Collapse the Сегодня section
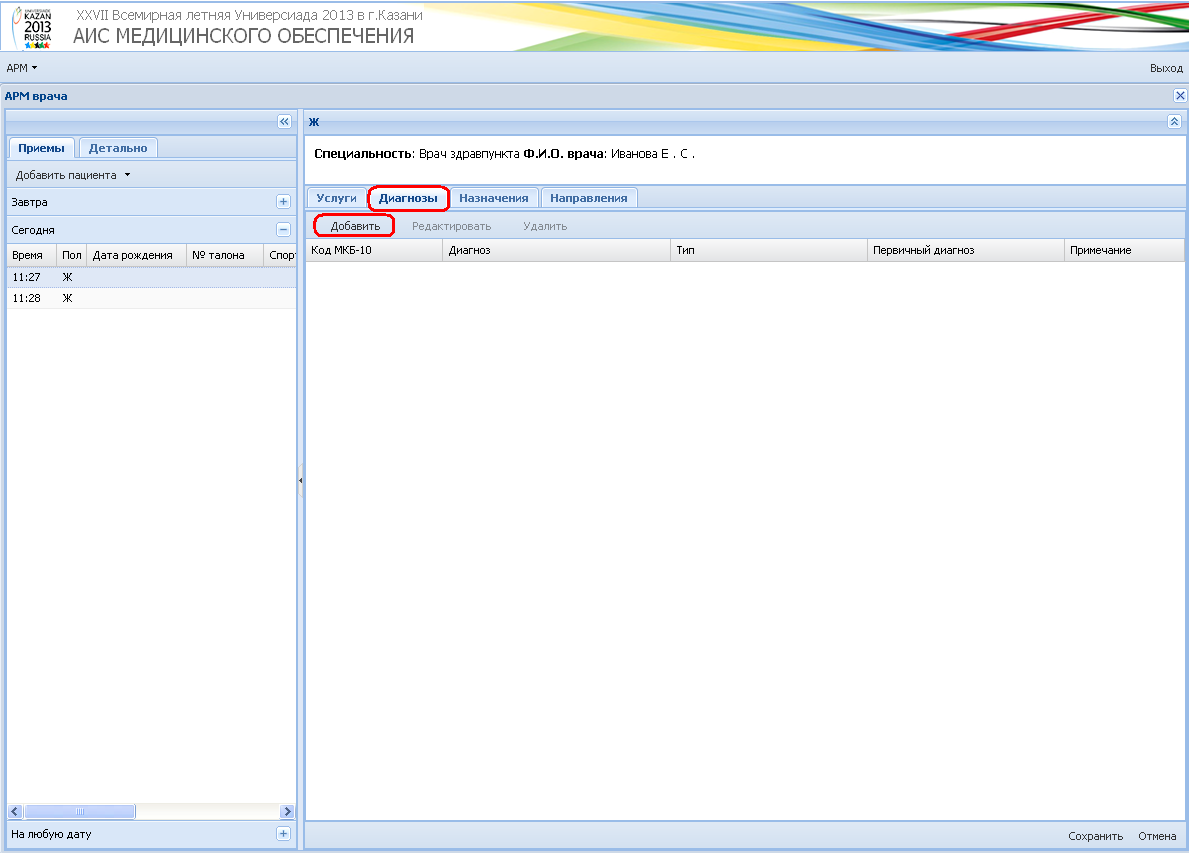This screenshot has height=853, width=1189. [284, 229]
